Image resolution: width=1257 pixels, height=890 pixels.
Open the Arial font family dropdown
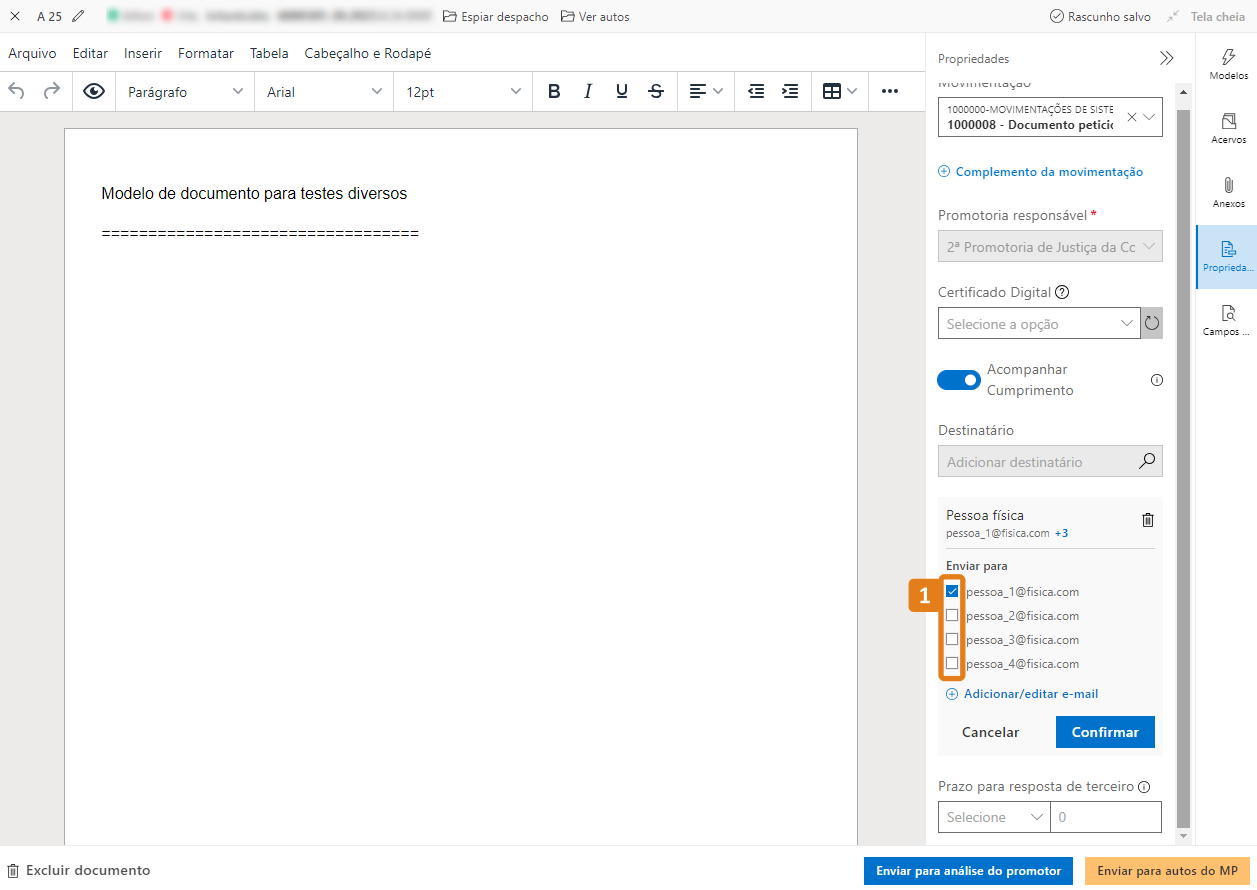tap(324, 91)
